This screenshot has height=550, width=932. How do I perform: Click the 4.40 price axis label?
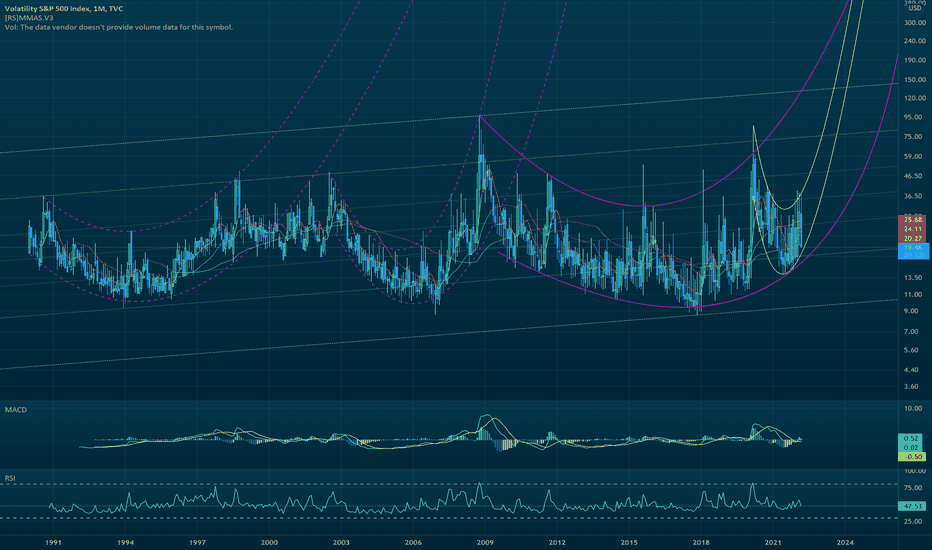click(911, 370)
